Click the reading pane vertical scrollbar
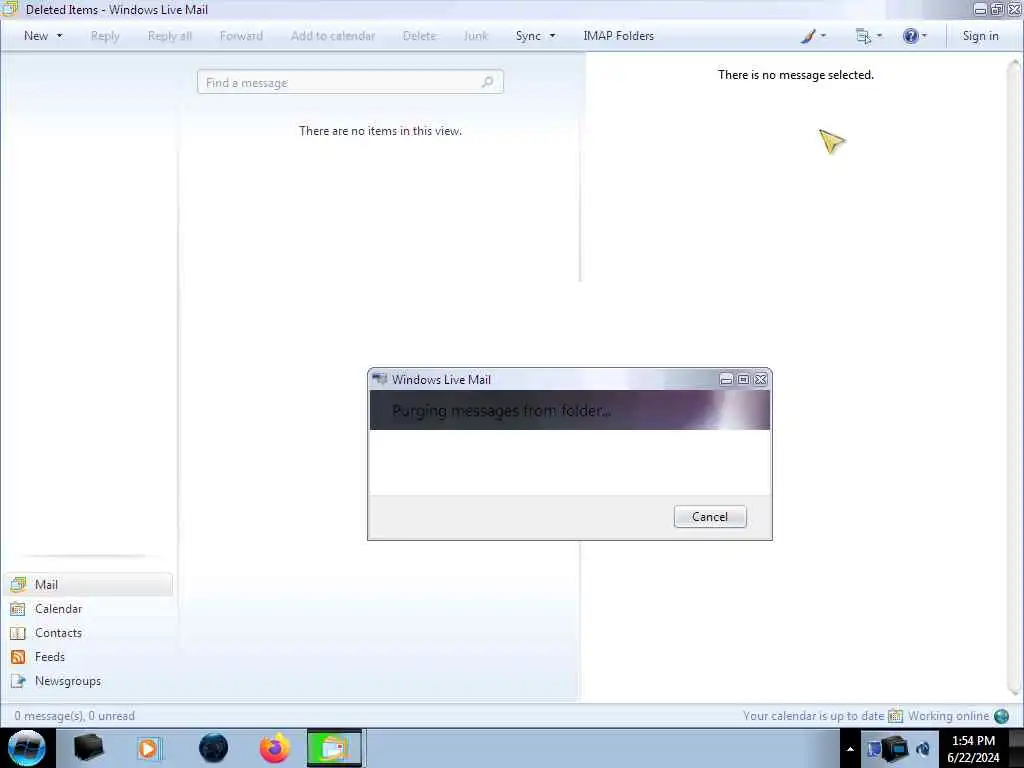Image resolution: width=1024 pixels, height=768 pixels. [x=1014, y=377]
